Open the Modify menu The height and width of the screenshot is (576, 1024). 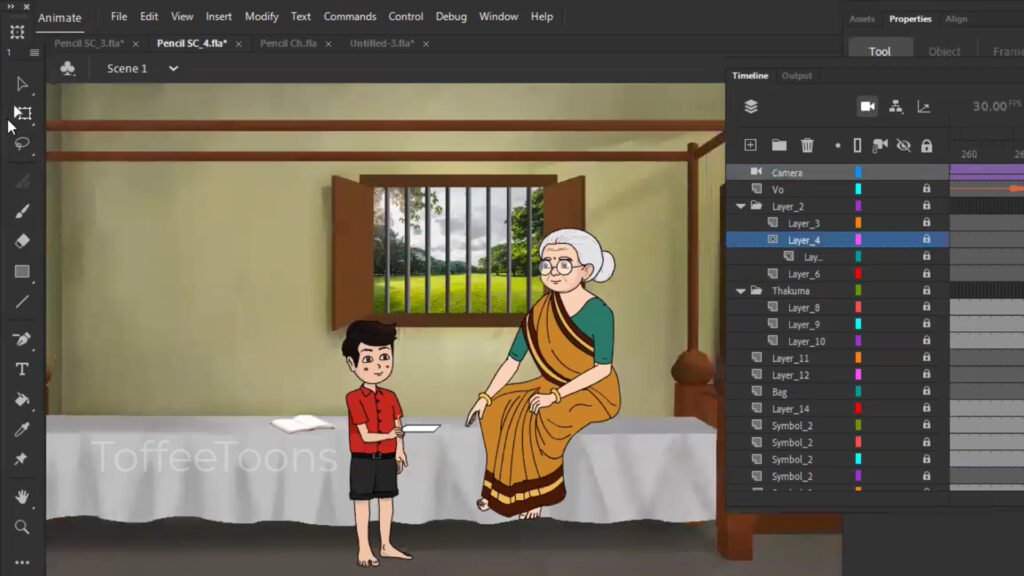pyautogui.click(x=261, y=16)
